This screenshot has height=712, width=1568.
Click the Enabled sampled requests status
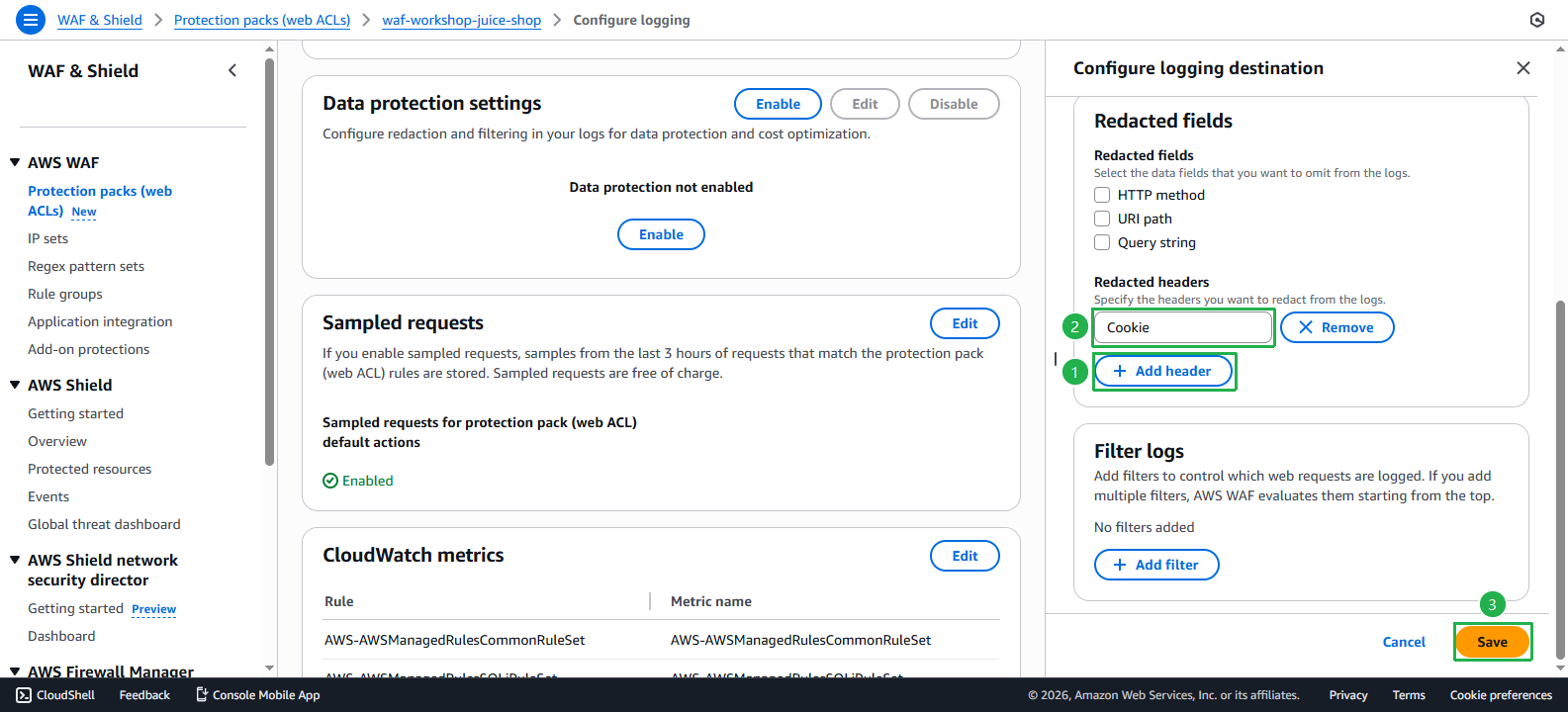pos(358,481)
